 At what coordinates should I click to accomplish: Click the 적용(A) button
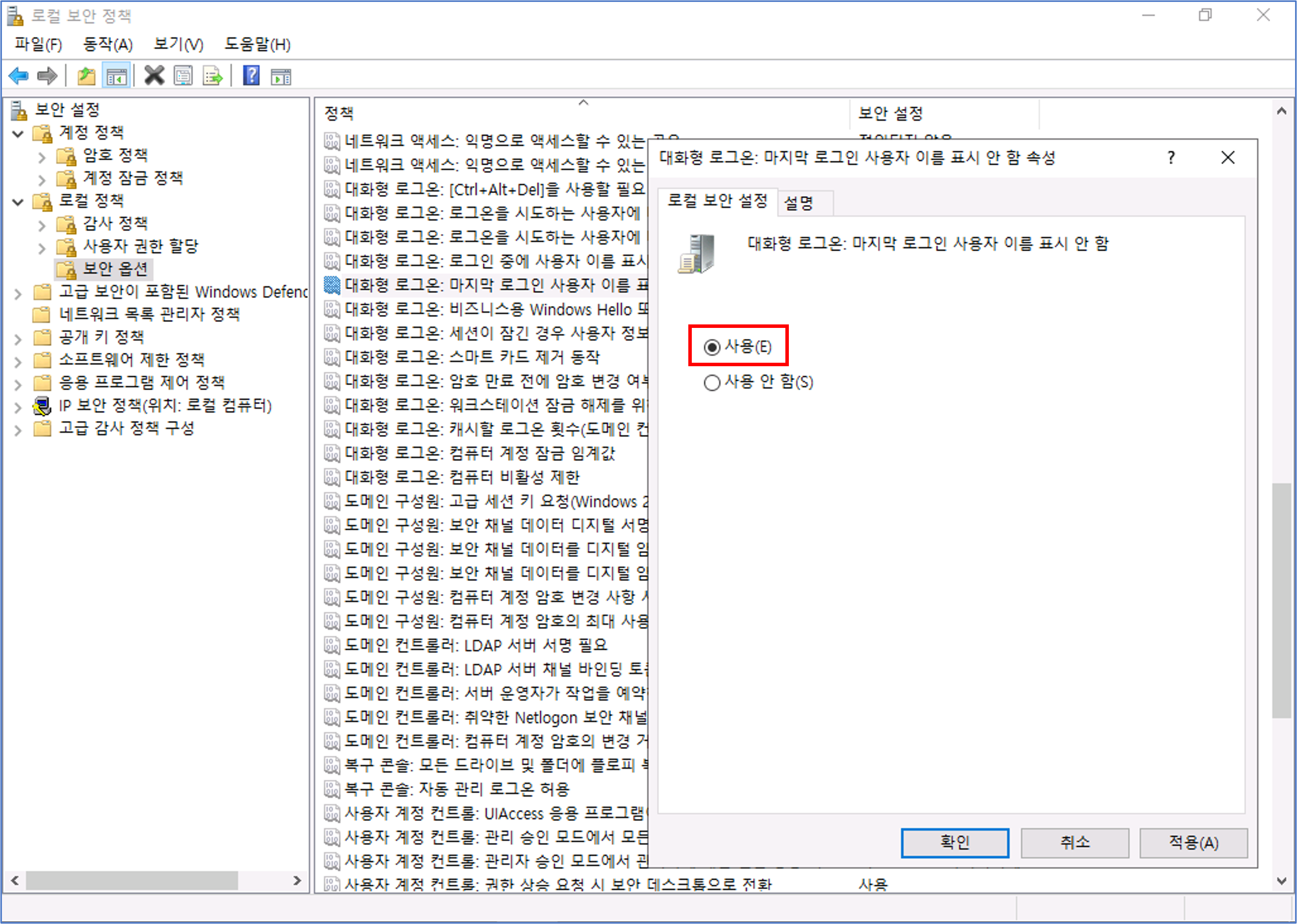pos(1193,842)
